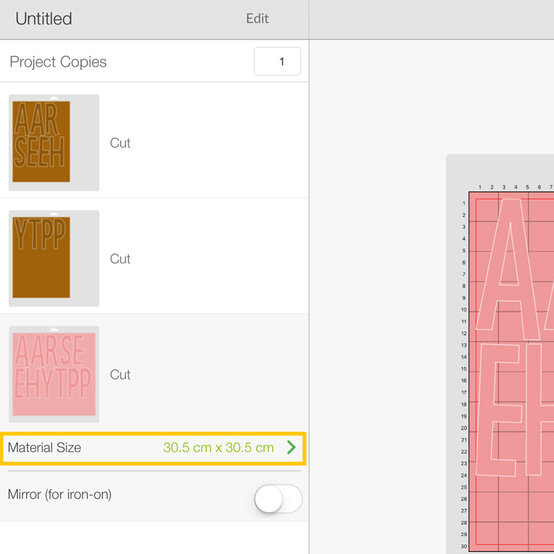Click the Cut label next to YTPP mat
The width and height of the screenshot is (554, 554).
tap(120, 259)
